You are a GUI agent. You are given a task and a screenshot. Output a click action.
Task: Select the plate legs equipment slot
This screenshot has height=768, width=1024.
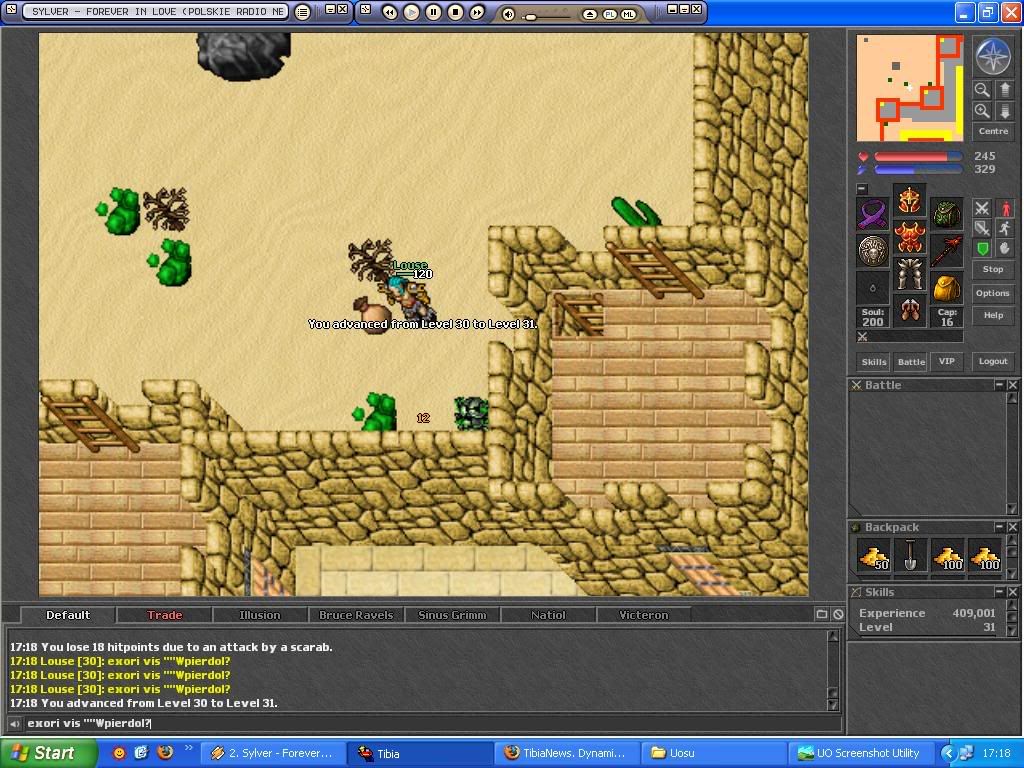[910, 274]
